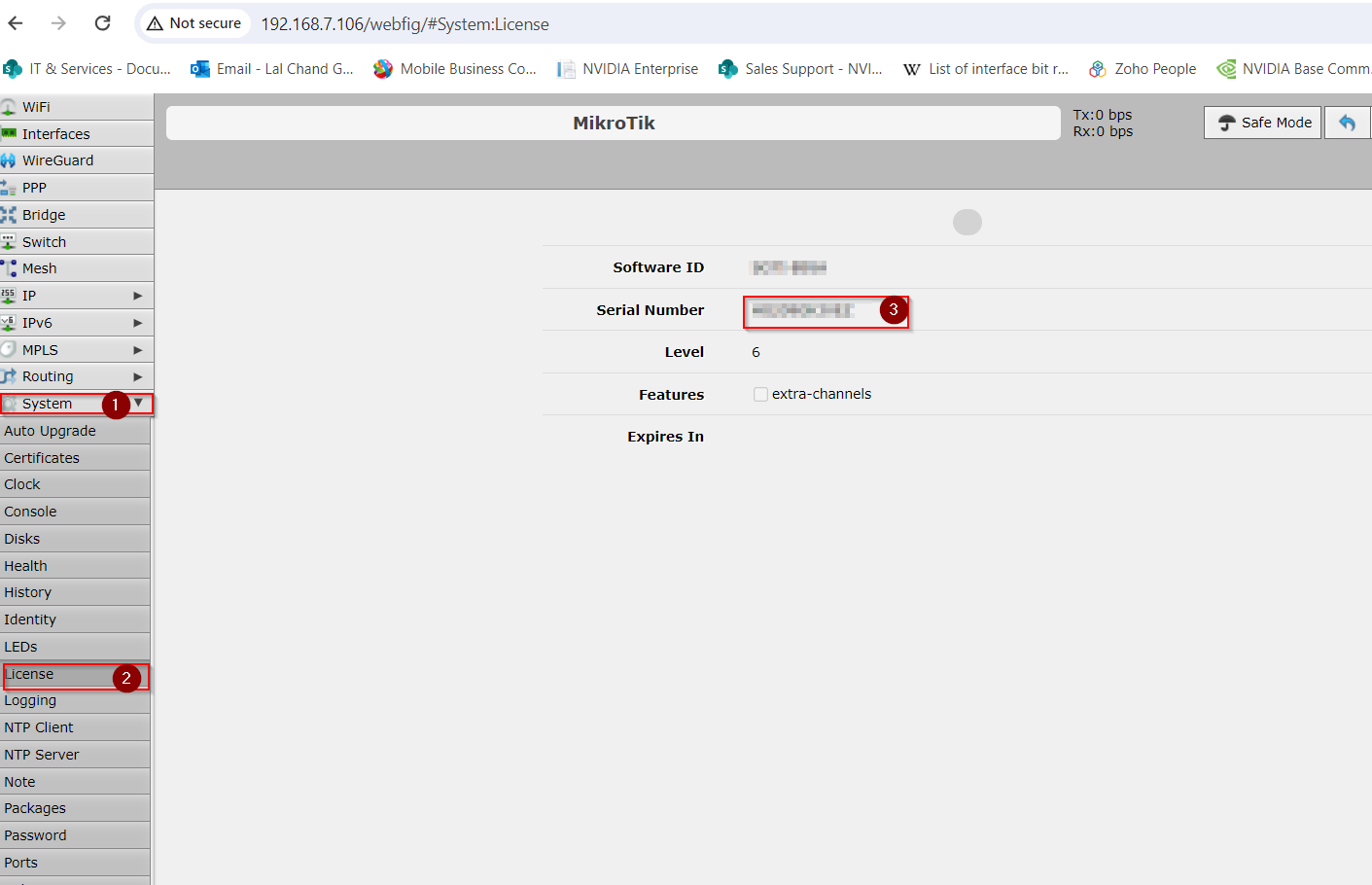The height and width of the screenshot is (885, 1372).
Task: Click the Mesh menu icon
Action: click(x=9, y=268)
